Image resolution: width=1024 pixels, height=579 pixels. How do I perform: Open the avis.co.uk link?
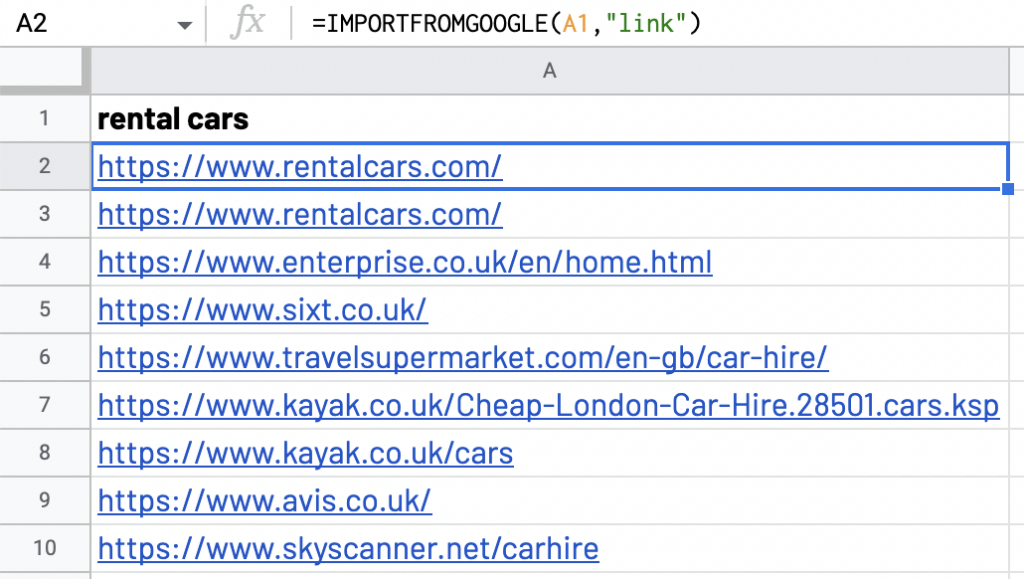click(x=264, y=501)
